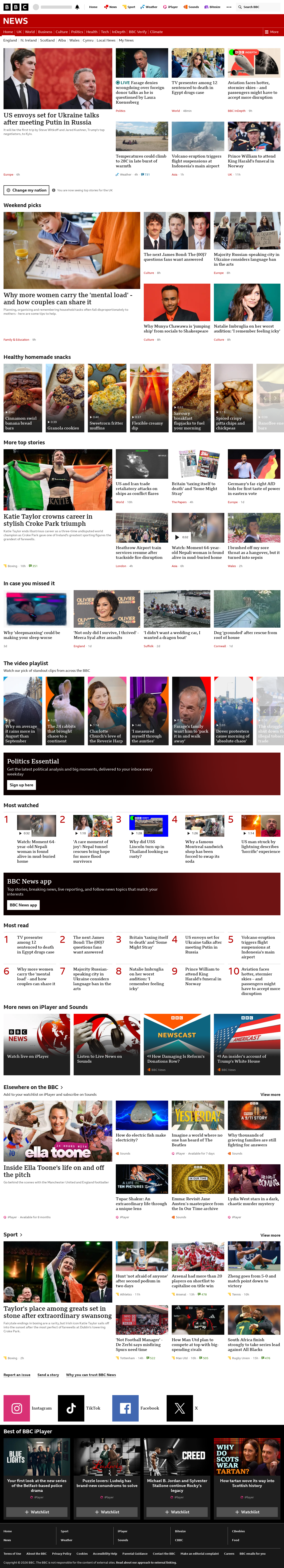284x1568 pixels.
Task: Play the Cinnamon swirl banana bread bars video
Action: tap(22, 398)
